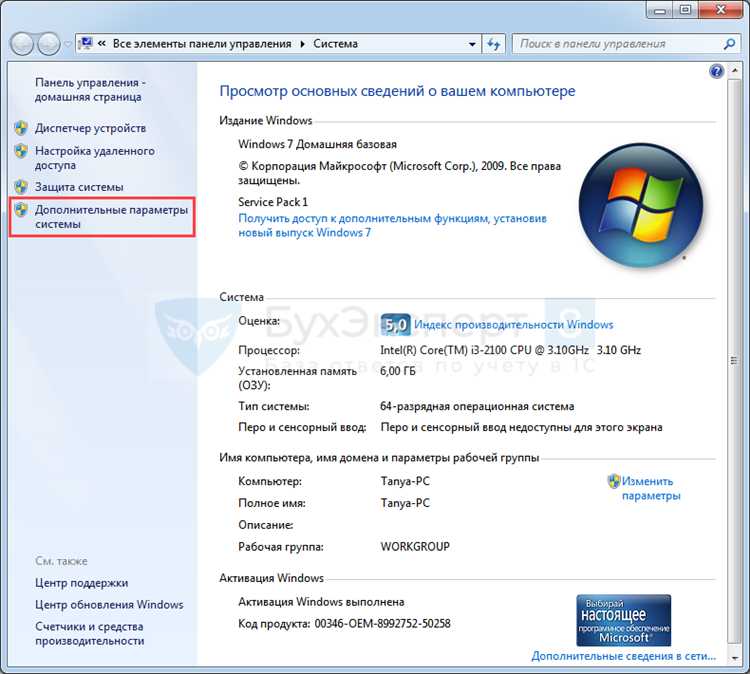The image size is (750, 674).
Task: Click the 'Поиск в панели управления' search field
Action: coord(616,44)
